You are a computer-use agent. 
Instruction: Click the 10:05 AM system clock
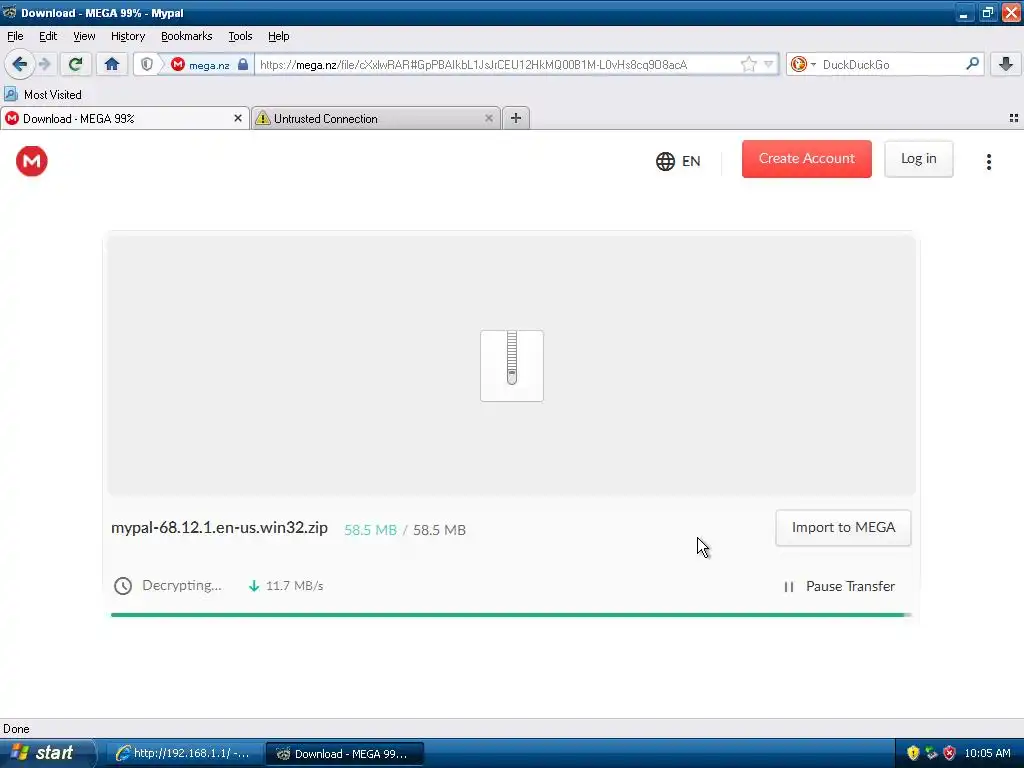pos(987,753)
